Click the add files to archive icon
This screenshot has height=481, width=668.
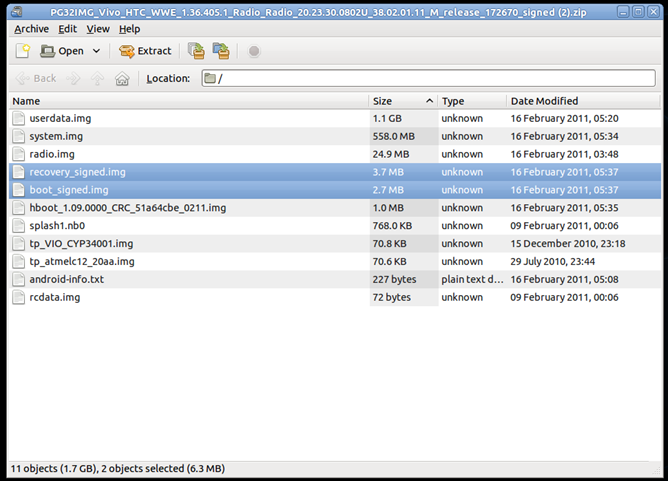click(x=196, y=51)
